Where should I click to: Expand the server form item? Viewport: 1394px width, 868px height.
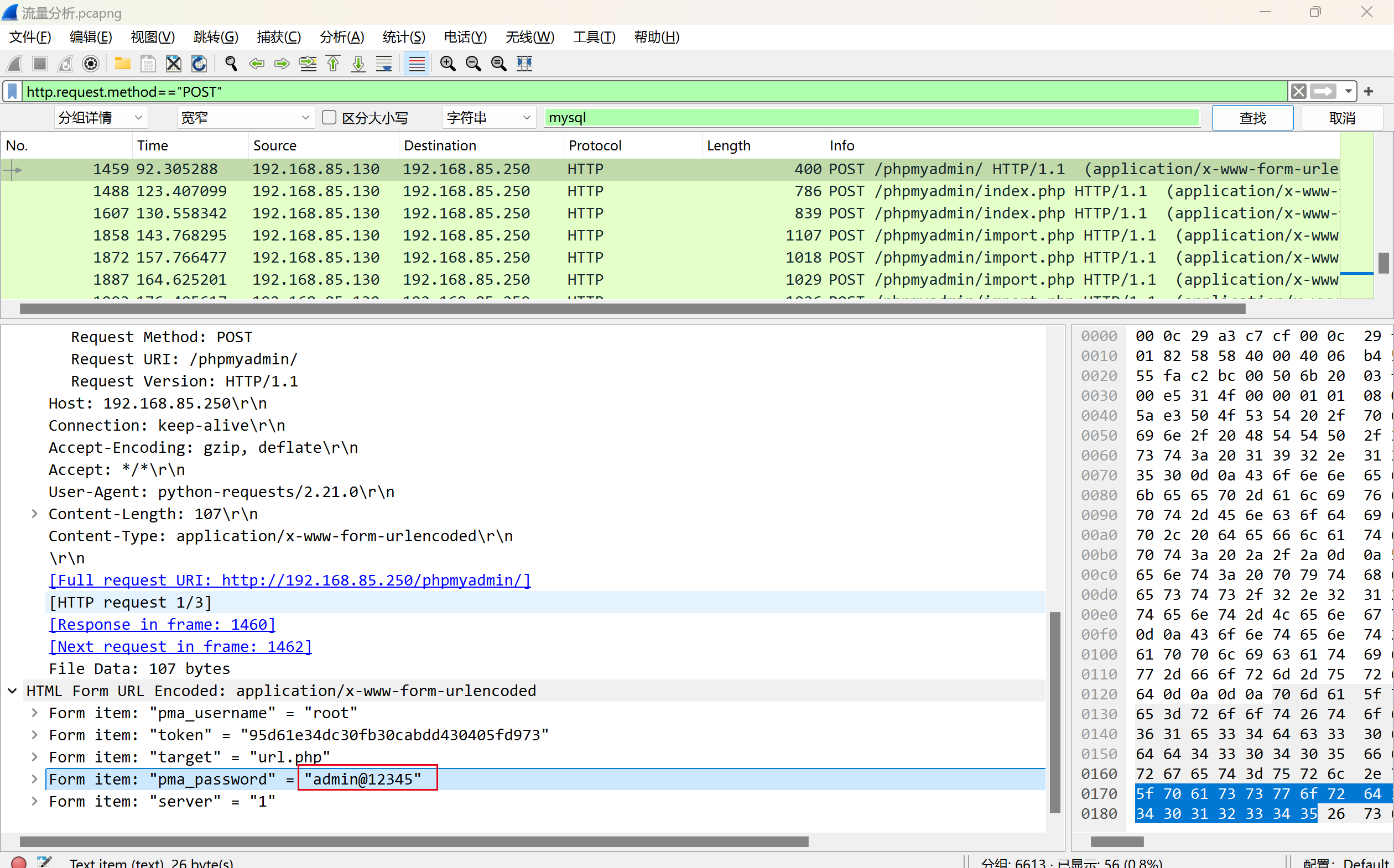(34, 801)
